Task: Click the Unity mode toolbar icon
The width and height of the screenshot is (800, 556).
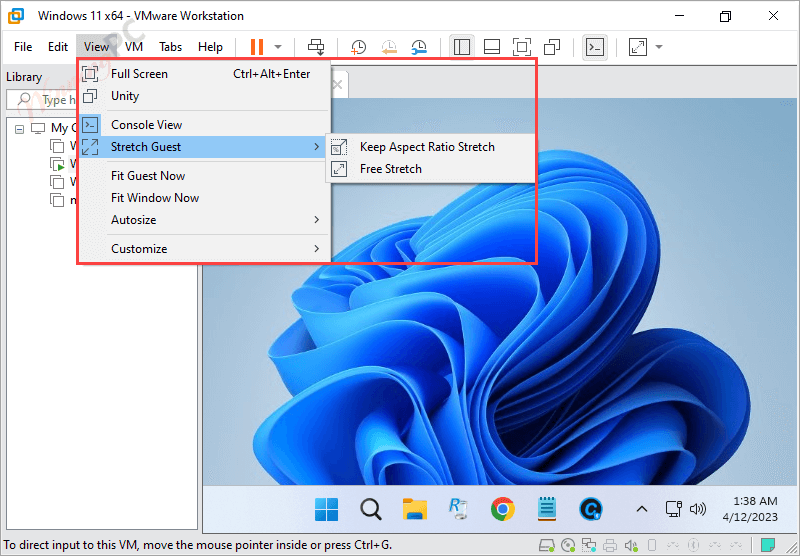Action: coord(552,47)
